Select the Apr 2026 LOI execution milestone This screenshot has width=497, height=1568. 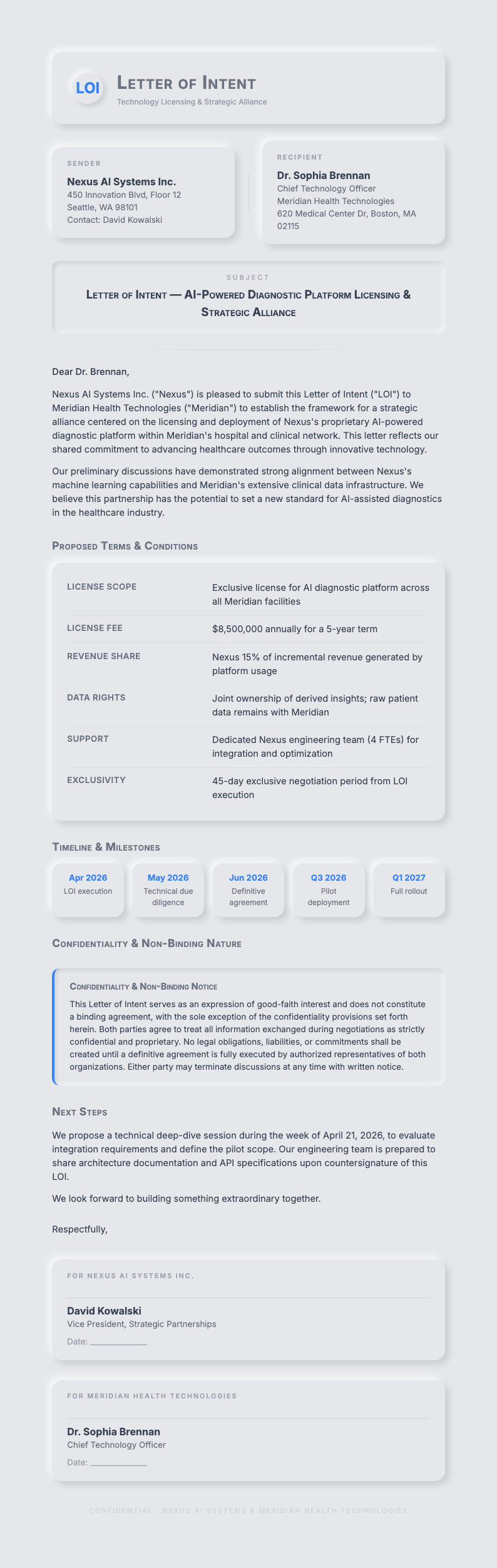(x=88, y=884)
